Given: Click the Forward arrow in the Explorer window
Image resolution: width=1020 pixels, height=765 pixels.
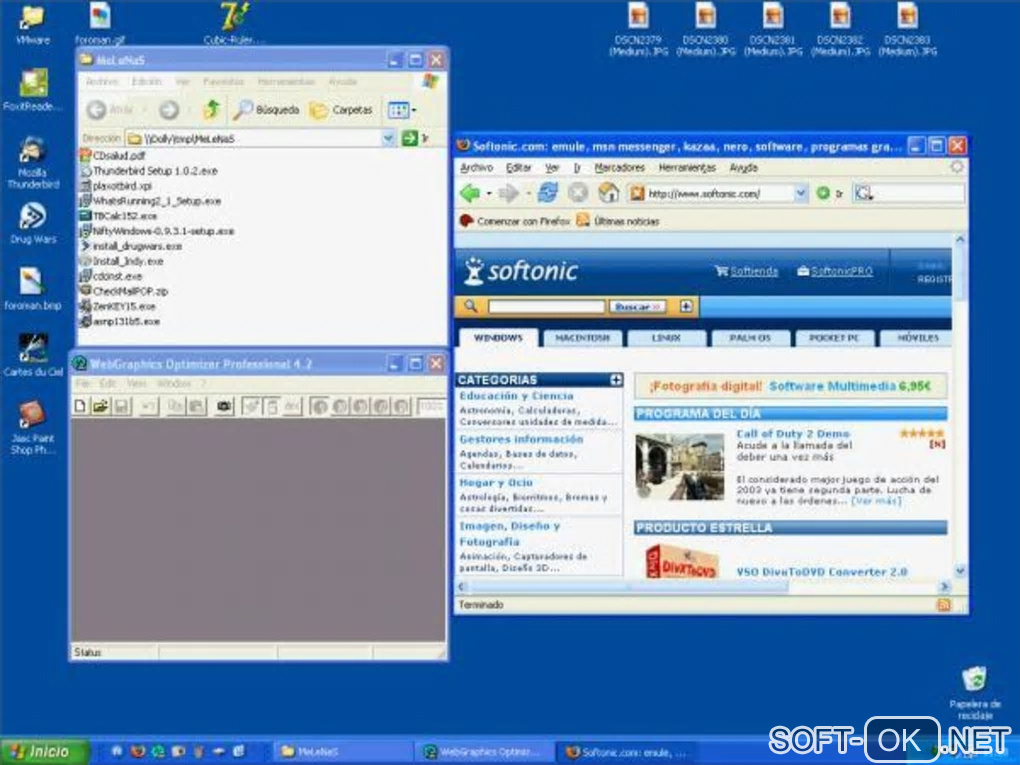Looking at the screenshot, I should pyautogui.click(x=168, y=110).
